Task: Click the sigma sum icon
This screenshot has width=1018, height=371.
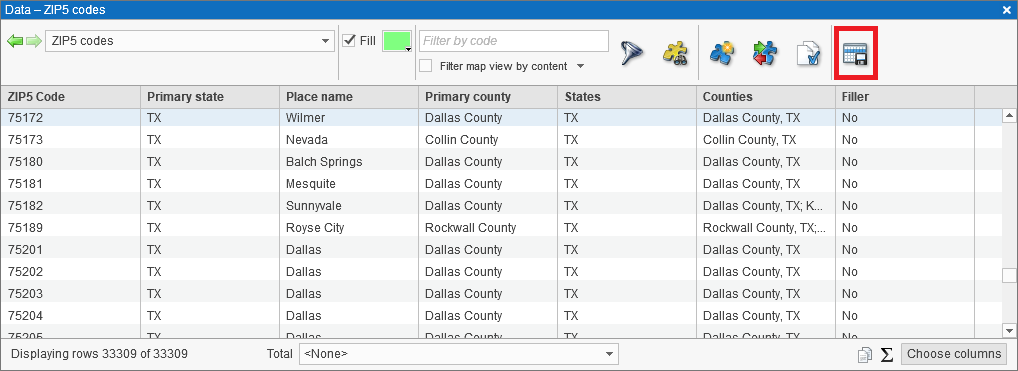Action: click(x=886, y=355)
